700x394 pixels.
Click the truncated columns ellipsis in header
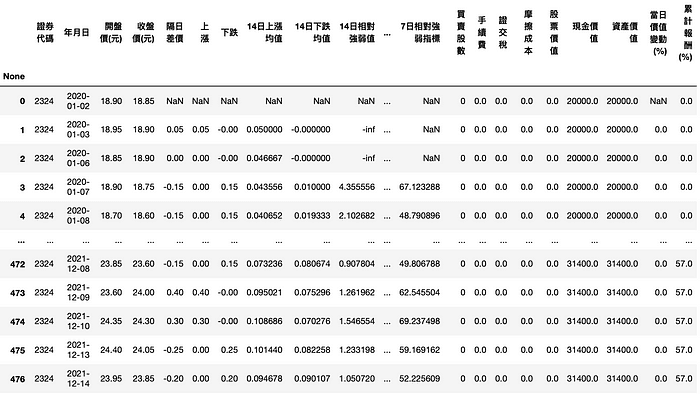coord(387,33)
